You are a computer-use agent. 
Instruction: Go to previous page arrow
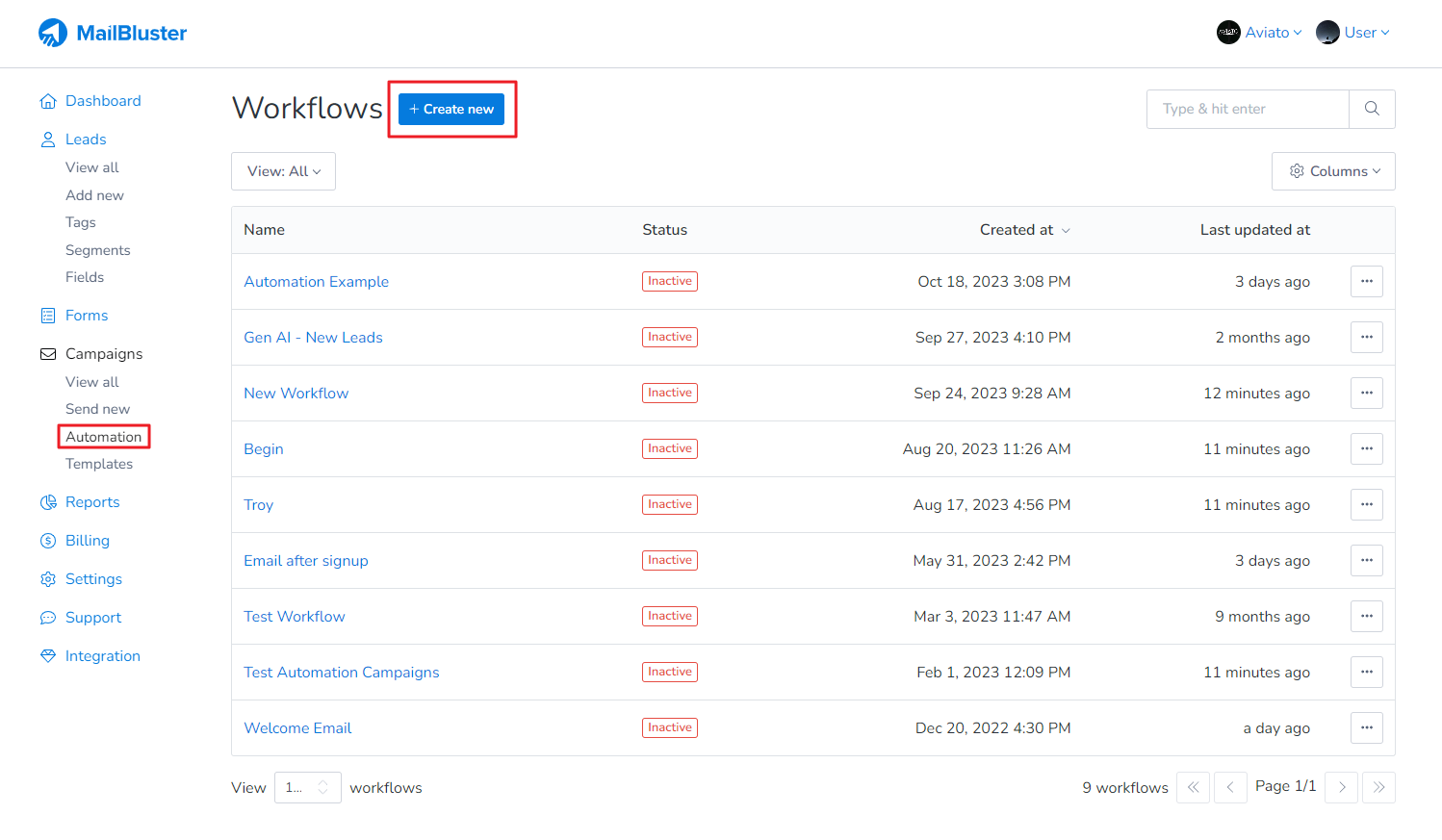1230,787
